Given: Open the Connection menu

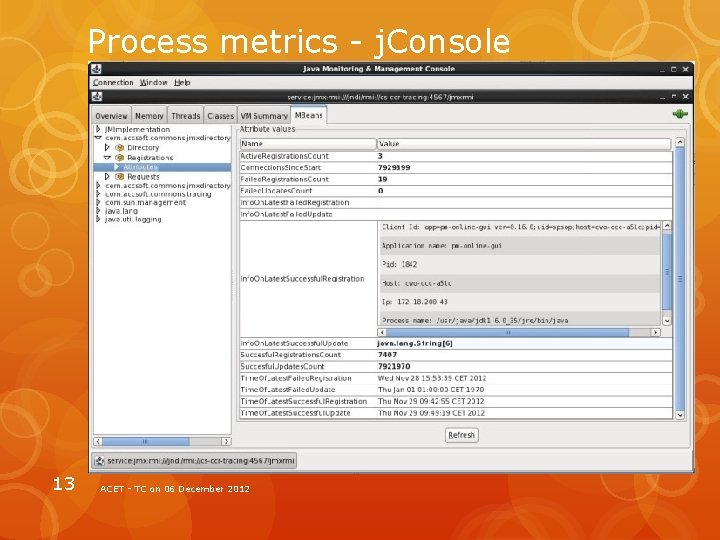Looking at the screenshot, I should click(x=113, y=83).
